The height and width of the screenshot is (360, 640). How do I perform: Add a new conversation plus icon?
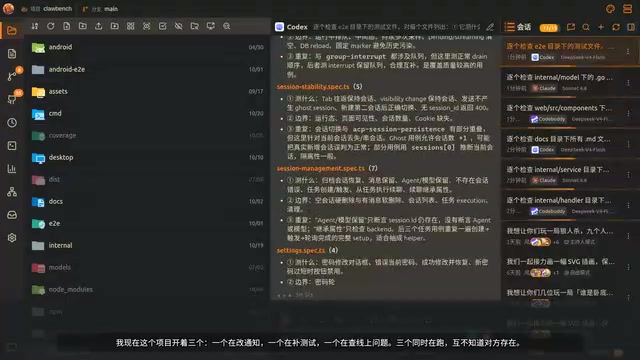pos(601,27)
